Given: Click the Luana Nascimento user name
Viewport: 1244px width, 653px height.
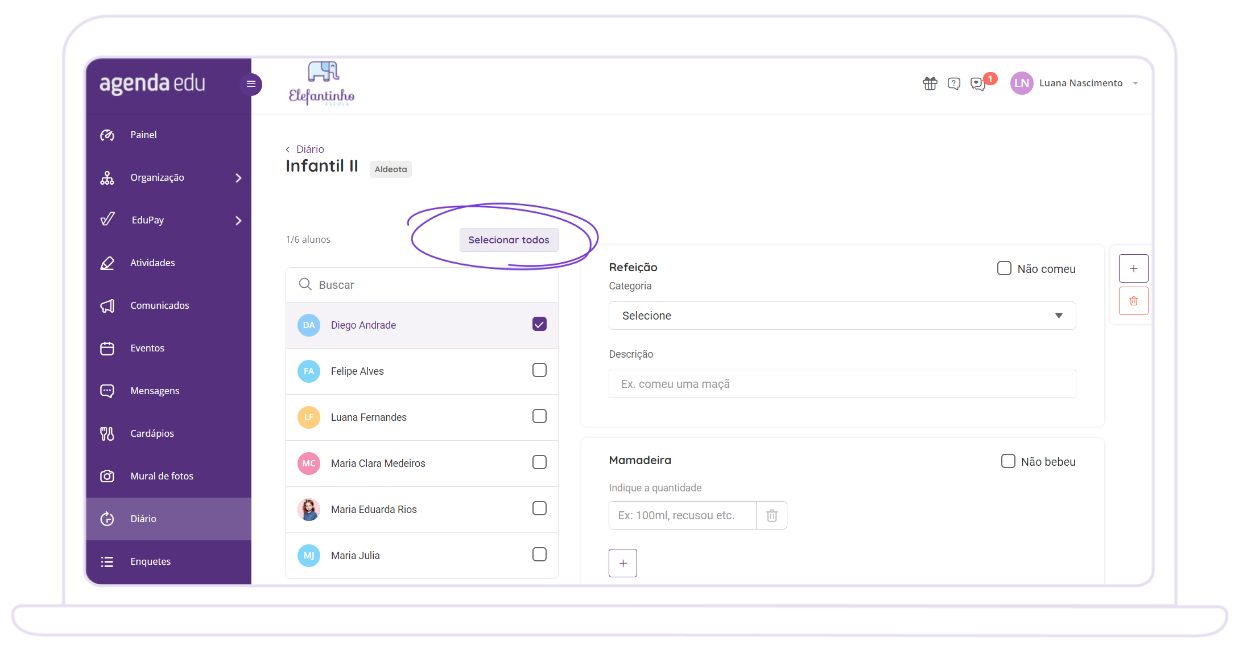Looking at the screenshot, I should point(1081,83).
